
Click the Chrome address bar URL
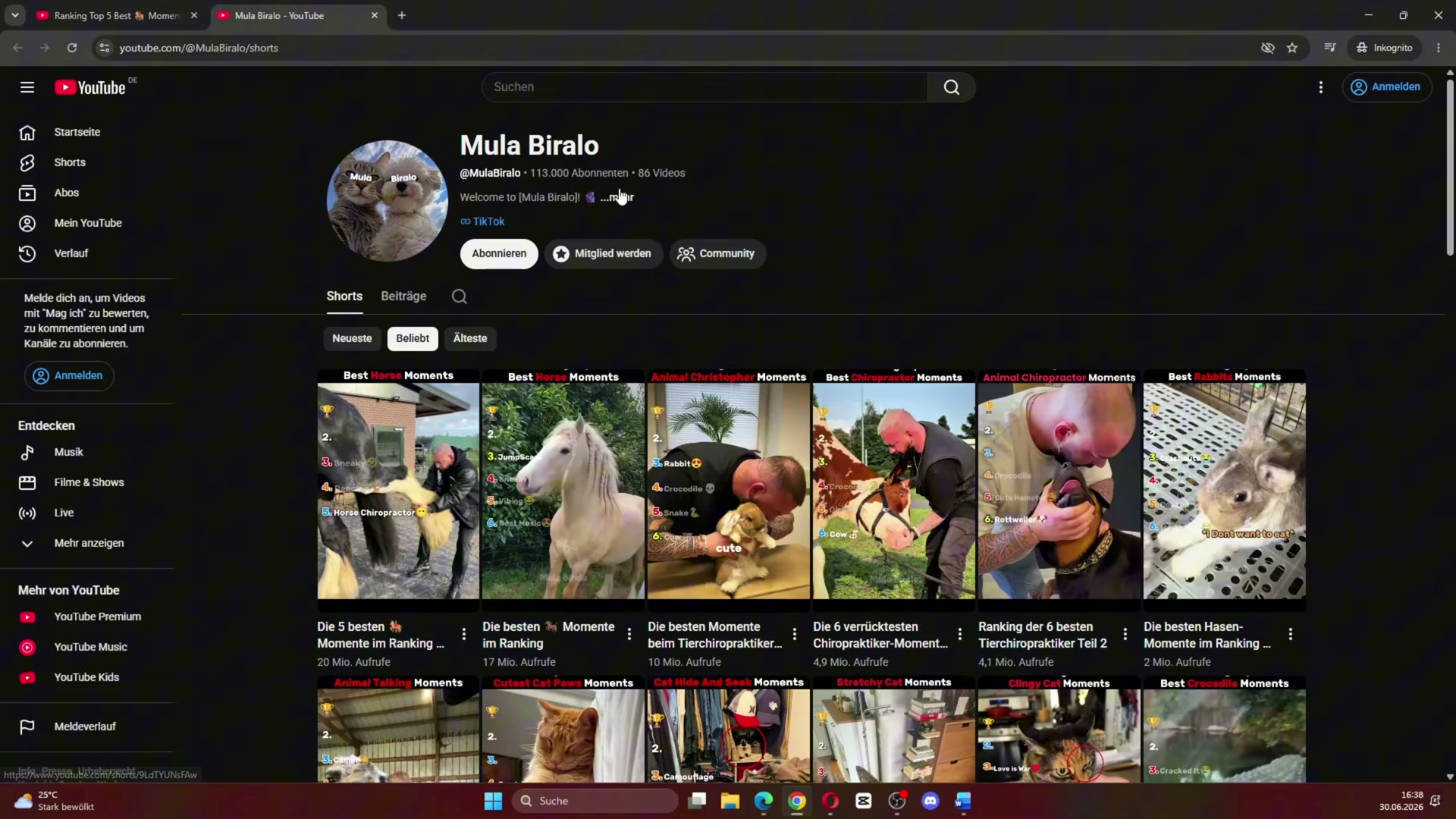tap(199, 48)
